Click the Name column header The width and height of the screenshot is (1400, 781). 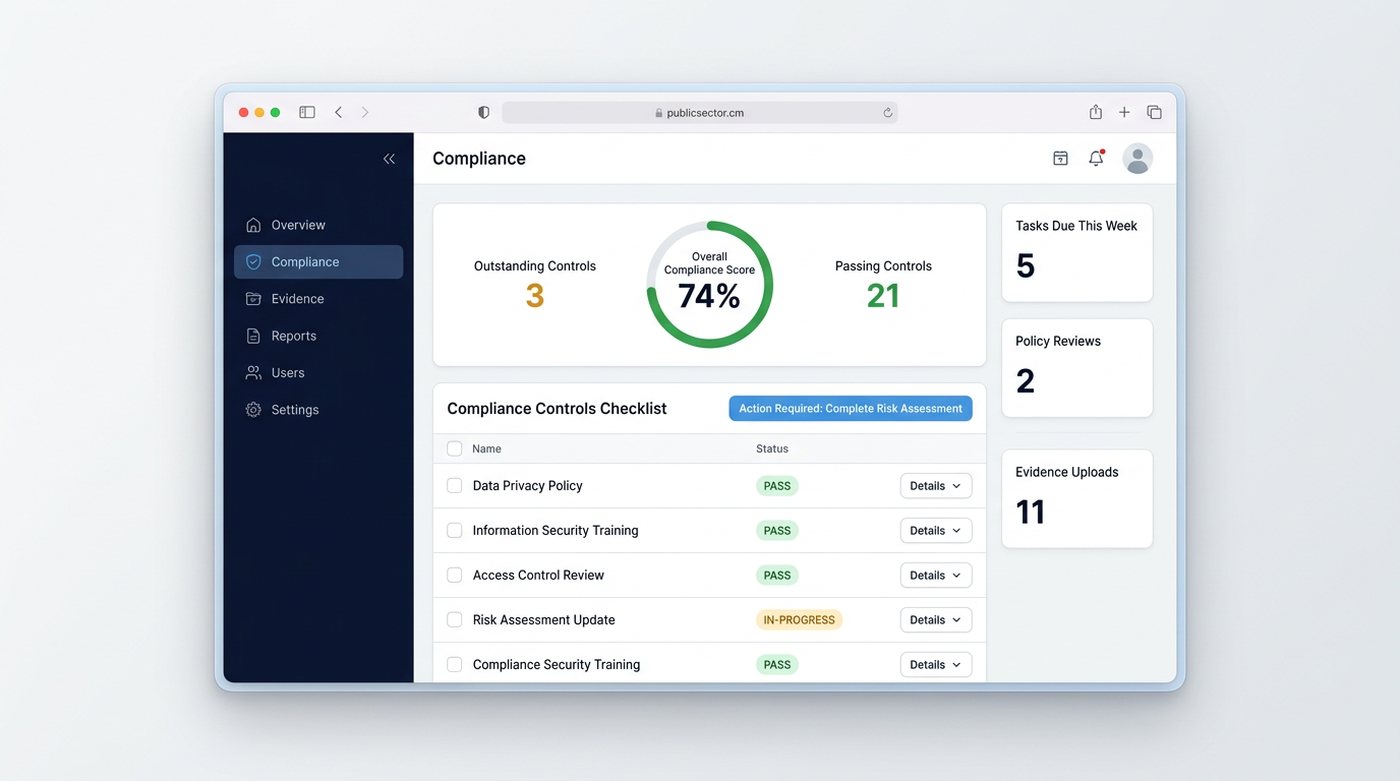coord(487,449)
